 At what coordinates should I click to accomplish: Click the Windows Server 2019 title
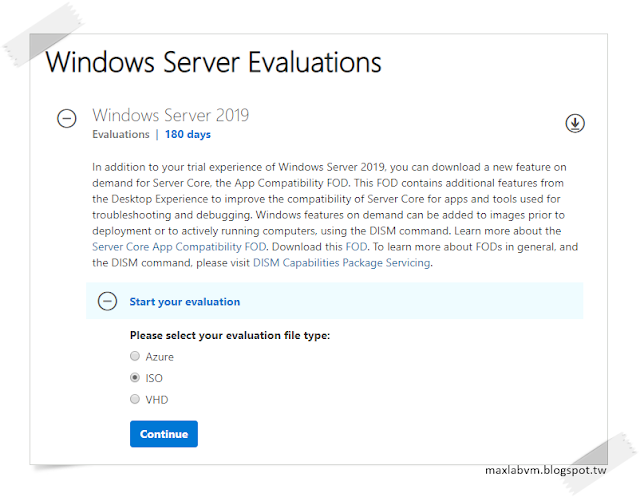(x=171, y=115)
